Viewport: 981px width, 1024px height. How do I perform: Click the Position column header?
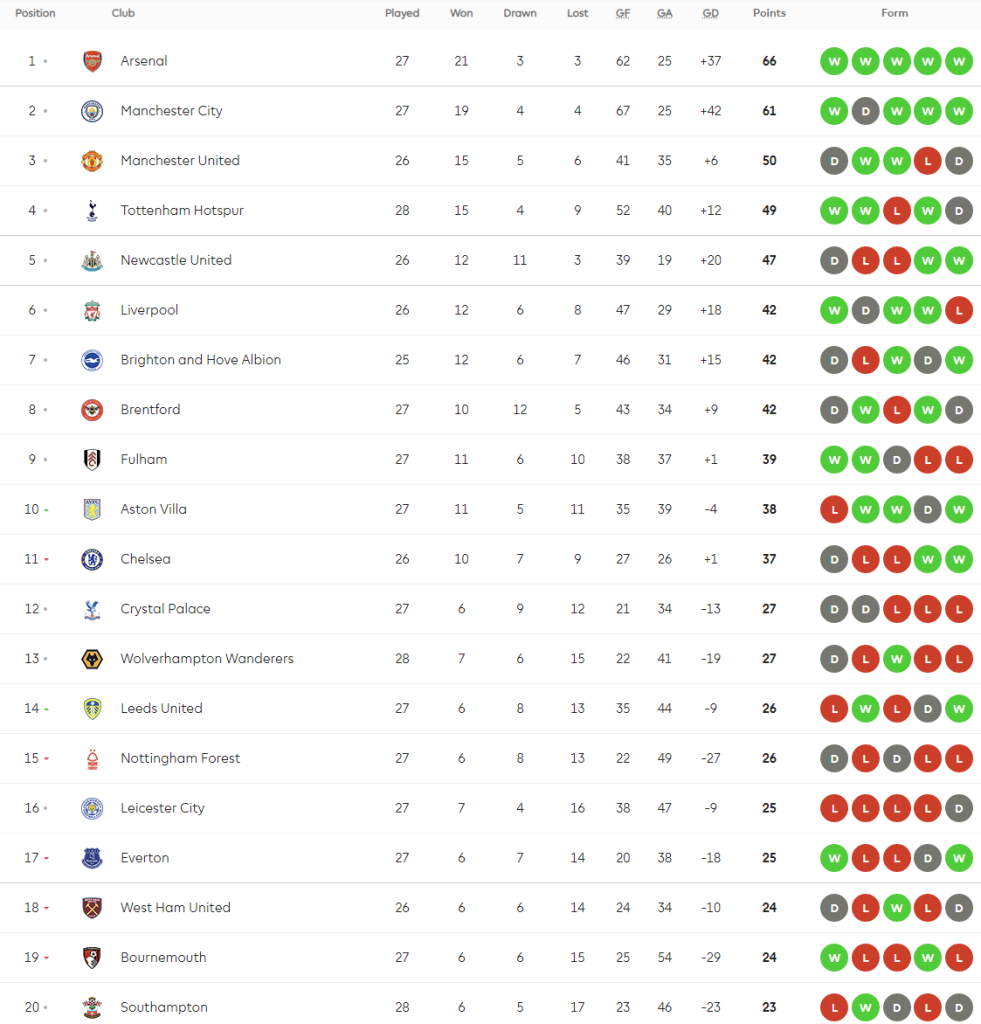[35, 14]
